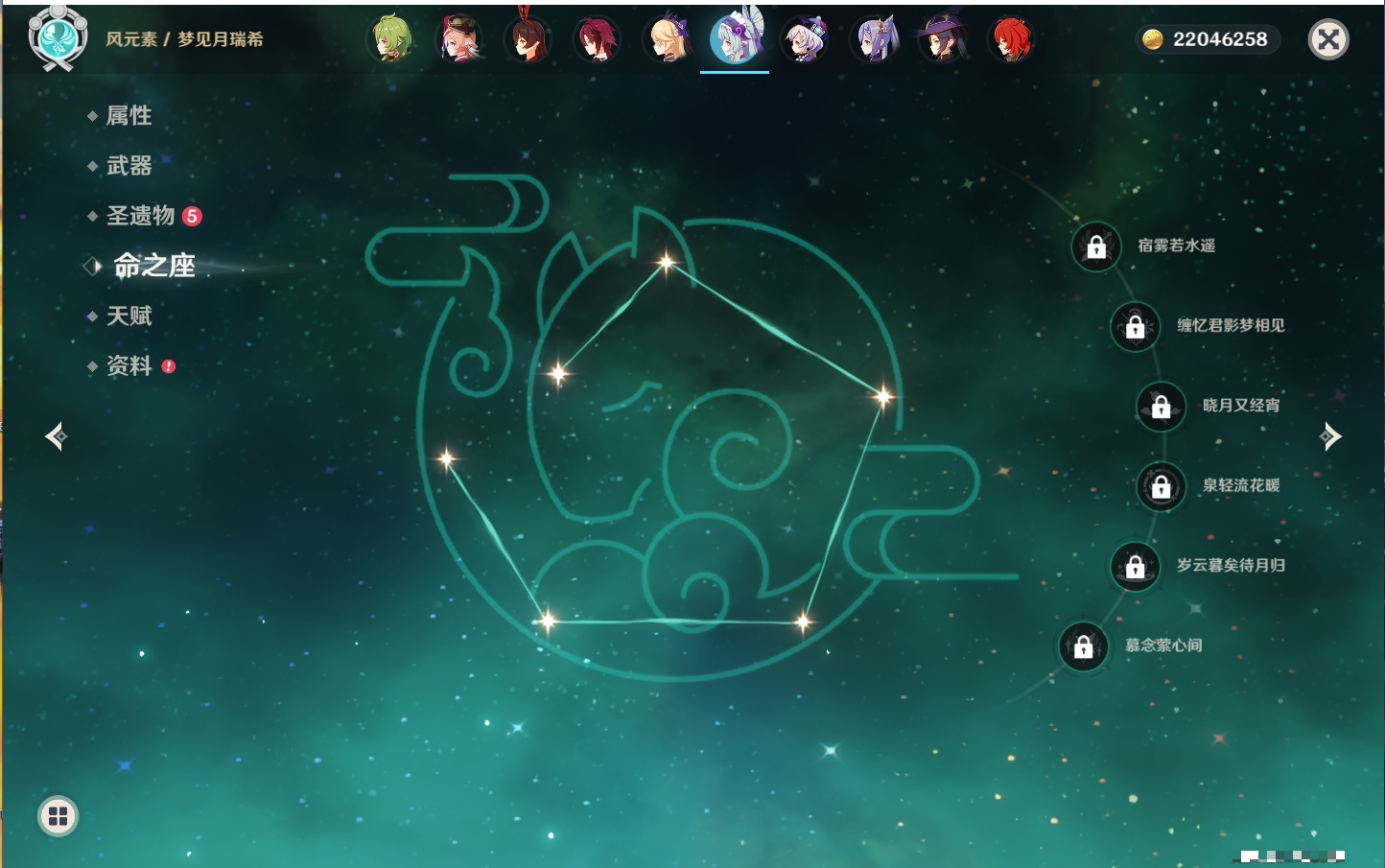Image resolution: width=1385 pixels, height=868 pixels.
Task: Open the 天赋 talents menu
Action: (129, 316)
